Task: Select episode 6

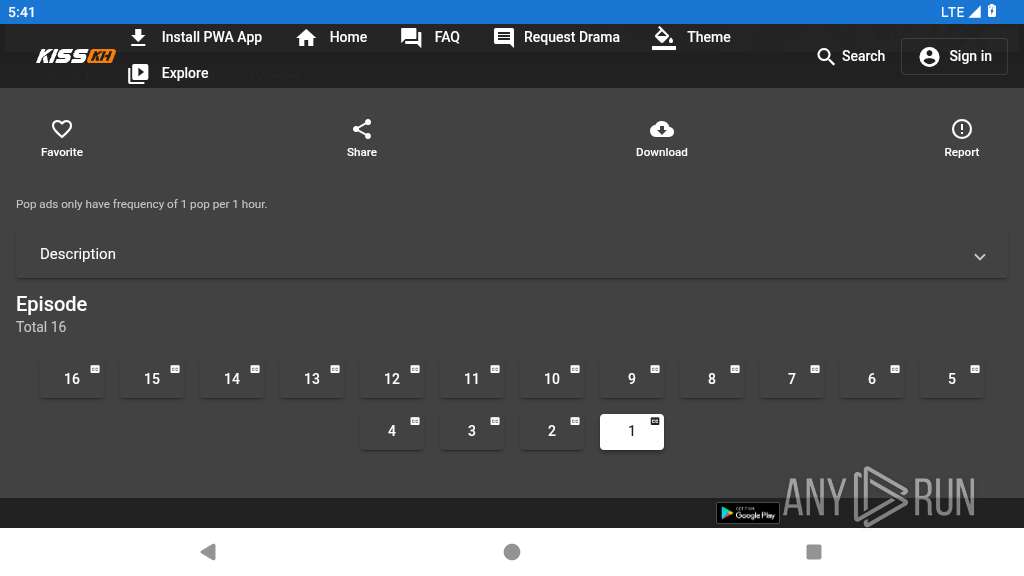Action: (872, 379)
